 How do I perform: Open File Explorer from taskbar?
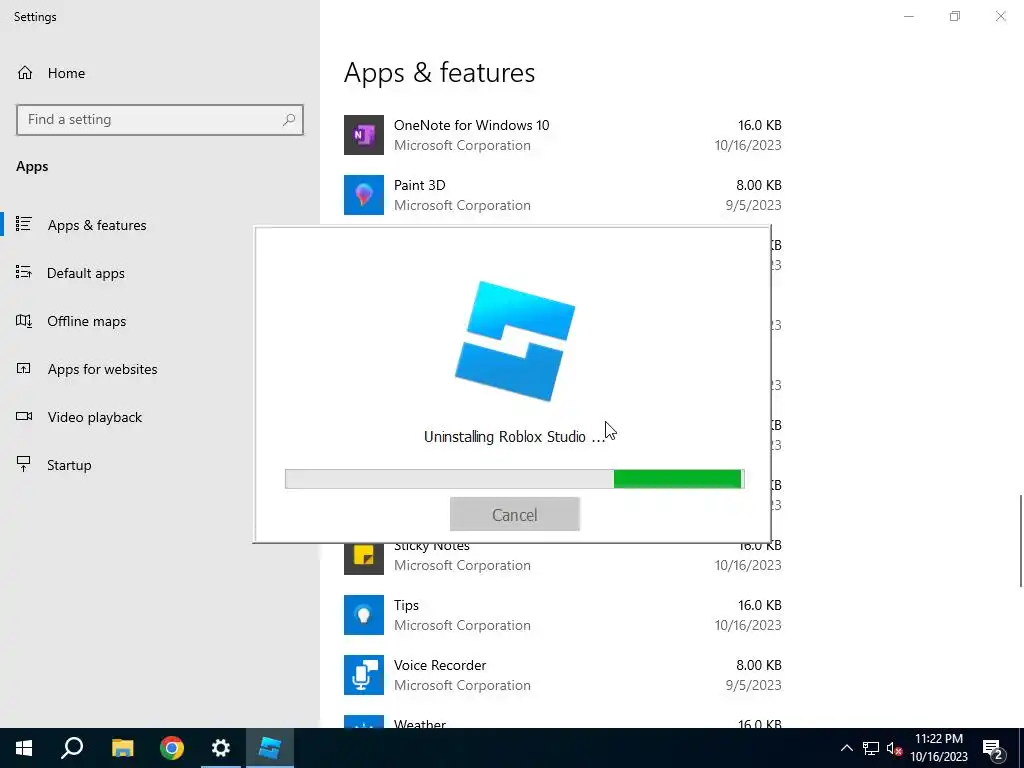pyautogui.click(x=122, y=748)
